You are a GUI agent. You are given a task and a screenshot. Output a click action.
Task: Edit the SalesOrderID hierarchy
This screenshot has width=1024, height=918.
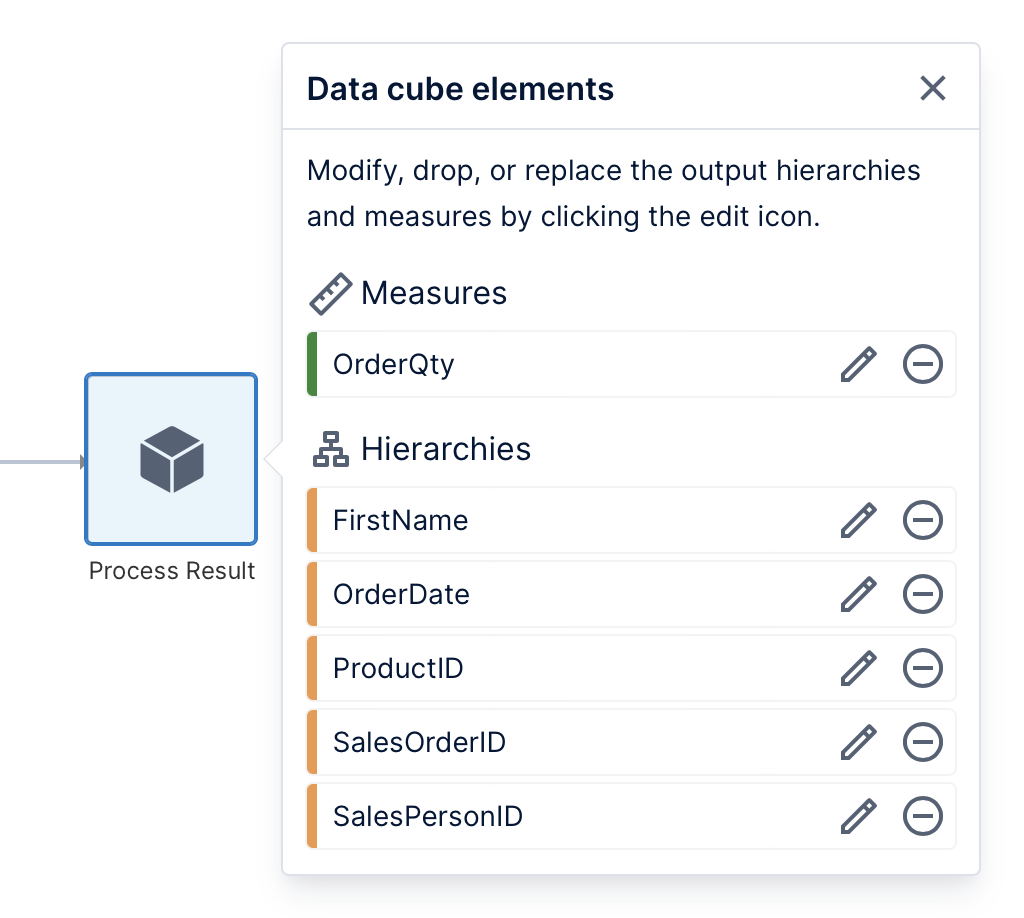tap(858, 742)
